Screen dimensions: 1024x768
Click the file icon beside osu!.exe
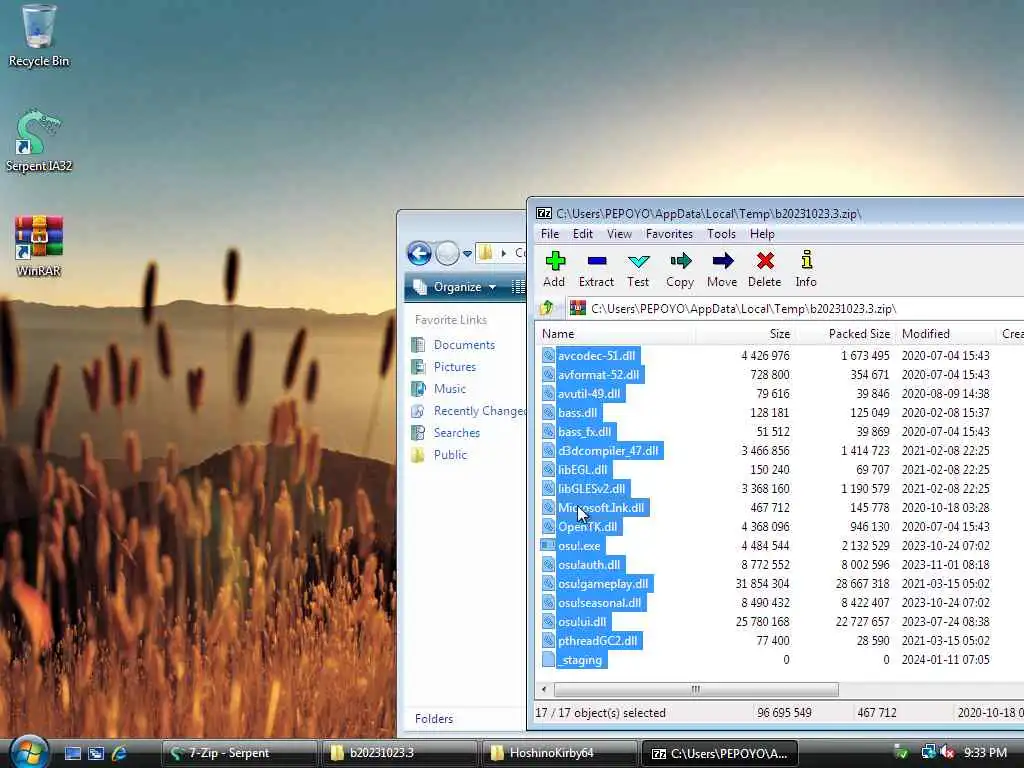point(548,545)
